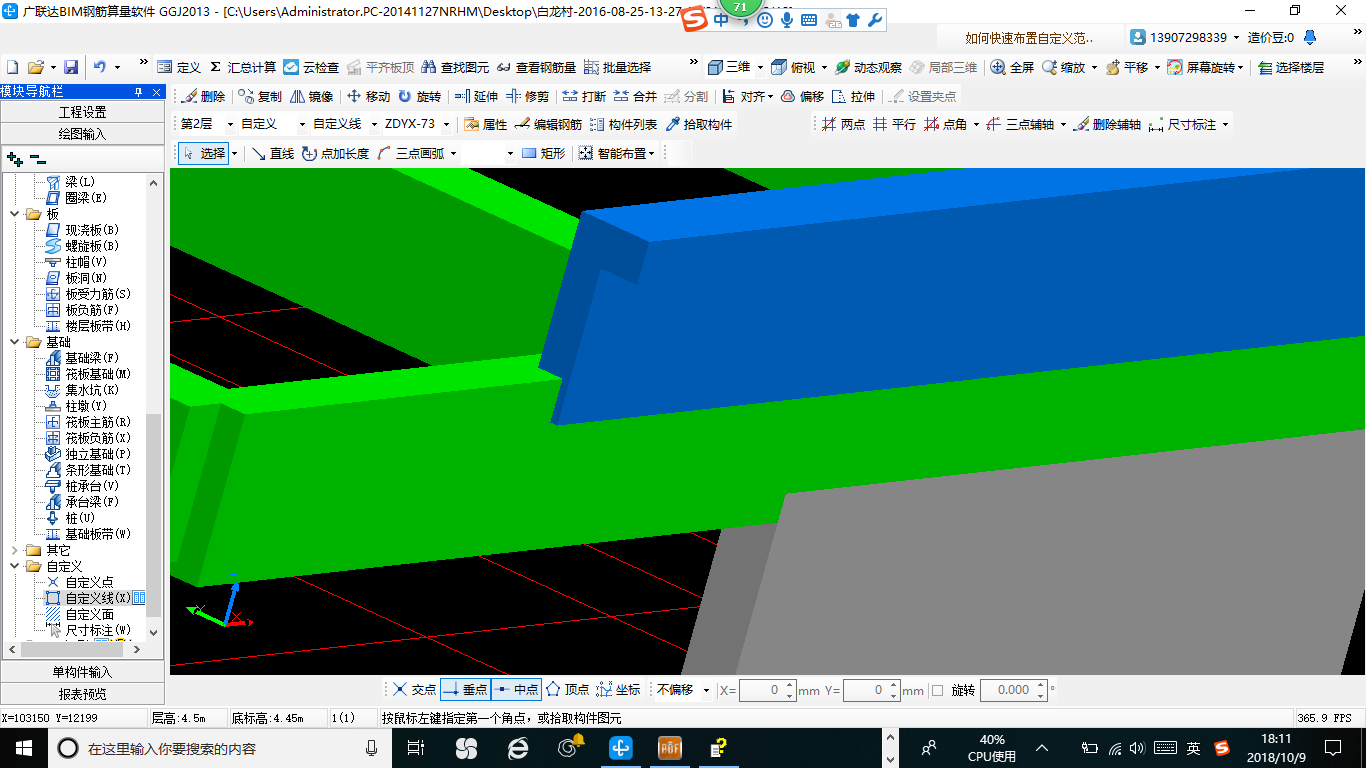The height and width of the screenshot is (768, 1366).
Task: Choose the 修剪 trim tool
Action: 527,96
